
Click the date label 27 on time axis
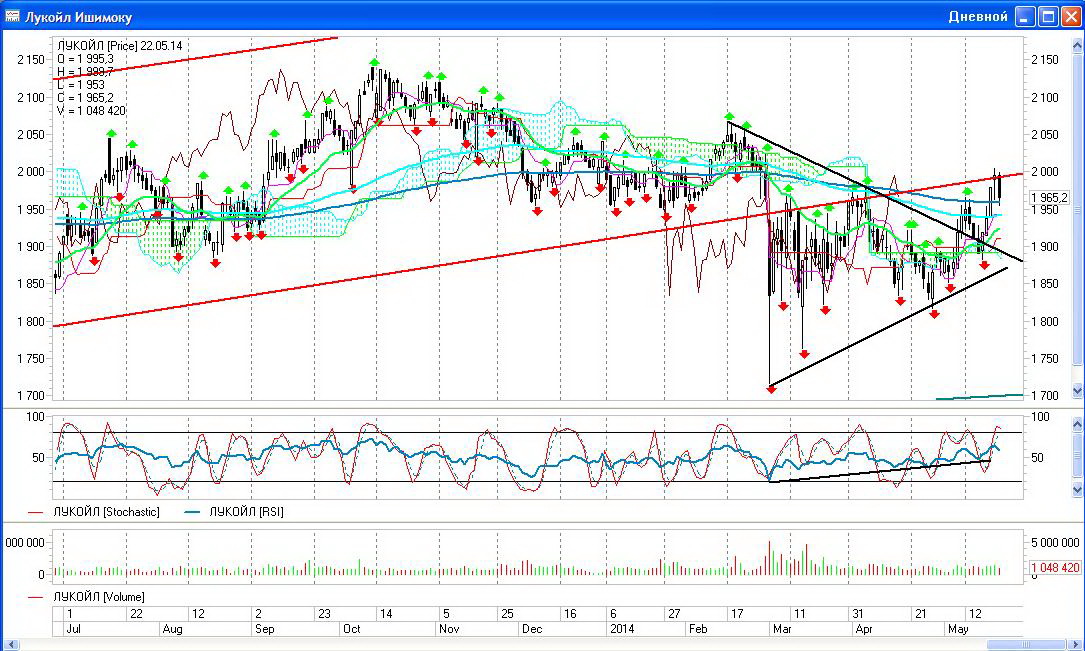pos(674,614)
